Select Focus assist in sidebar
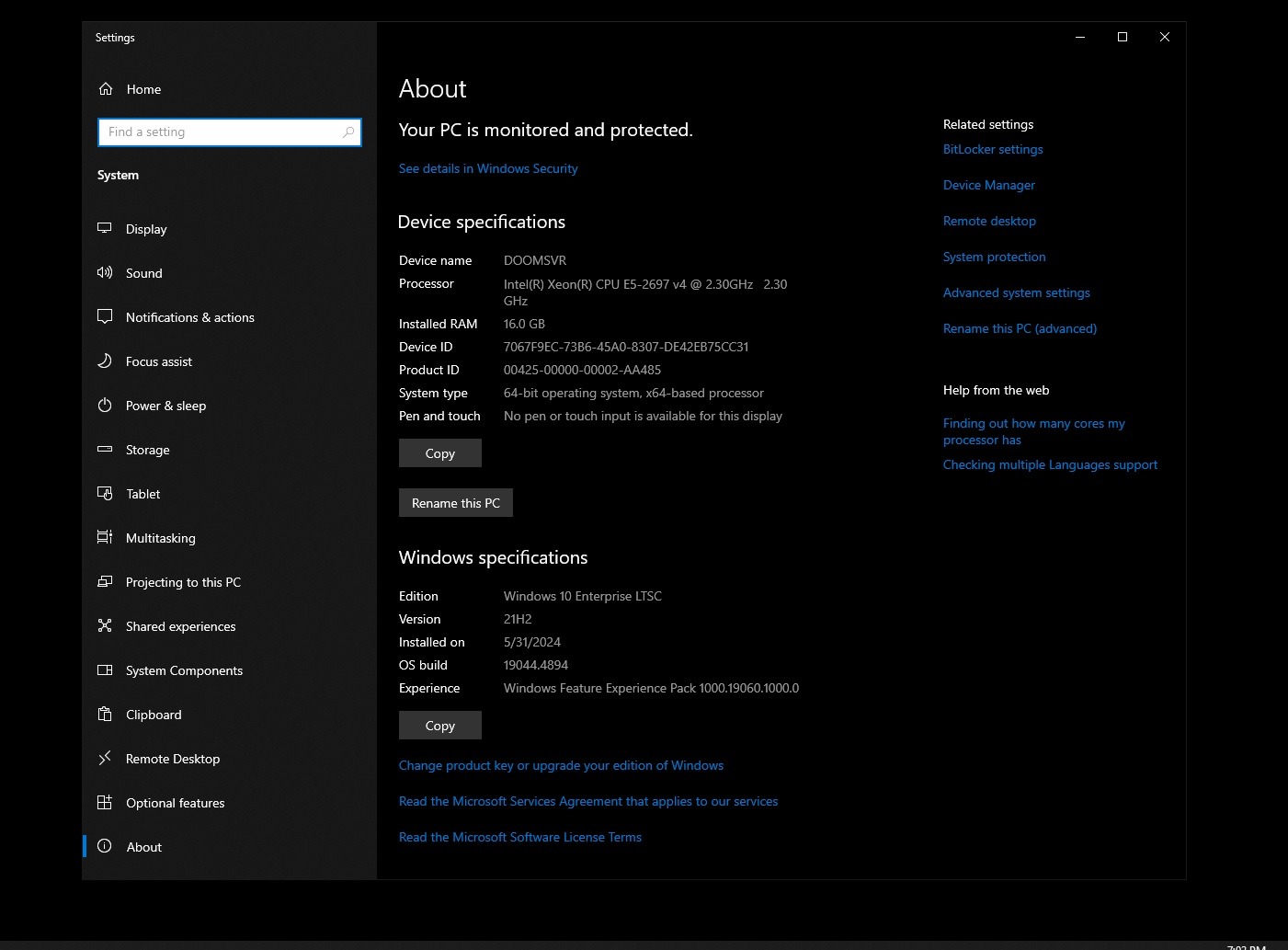This screenshot has width=1288, height=950. 230,361
